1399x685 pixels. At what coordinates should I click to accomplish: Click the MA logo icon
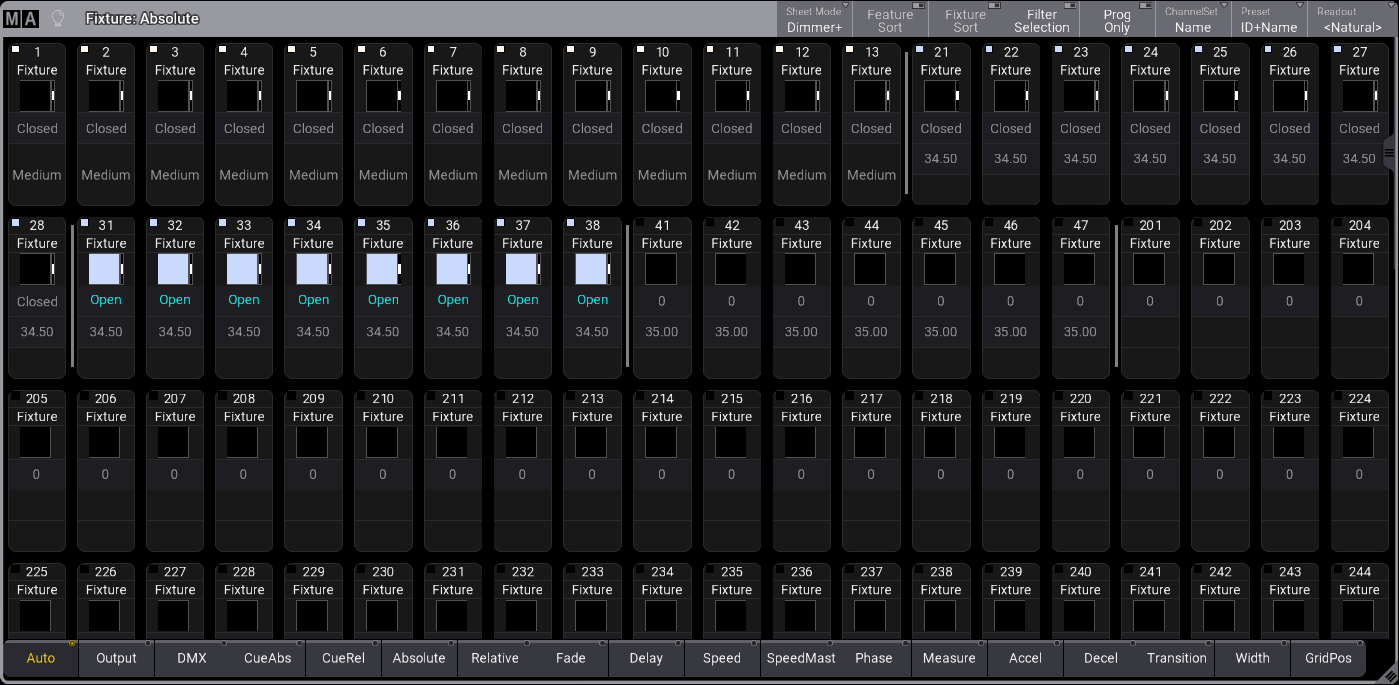[x=21, y=18]
